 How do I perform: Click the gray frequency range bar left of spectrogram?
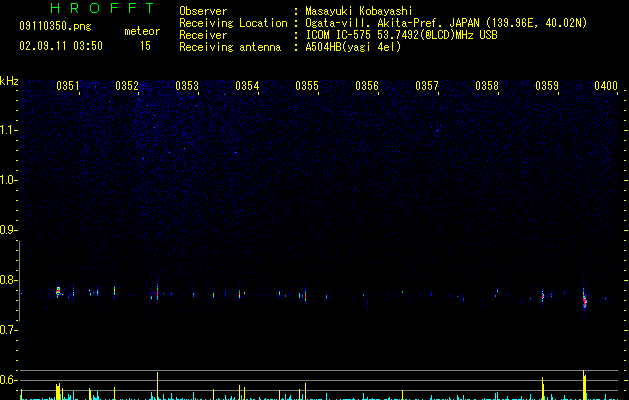[x=19, y=280]
